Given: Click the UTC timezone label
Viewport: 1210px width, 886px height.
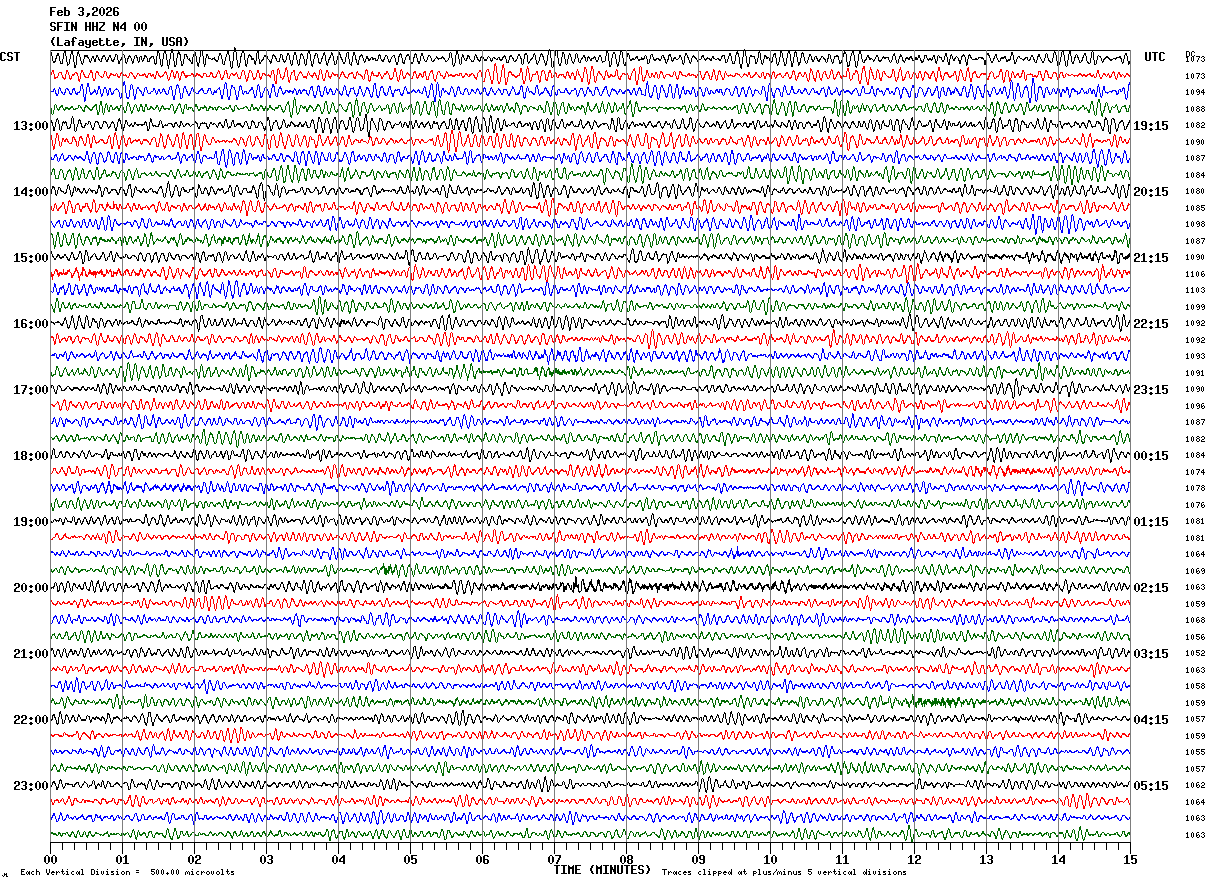Looking at the screenshot, I should pos(1155,57).
